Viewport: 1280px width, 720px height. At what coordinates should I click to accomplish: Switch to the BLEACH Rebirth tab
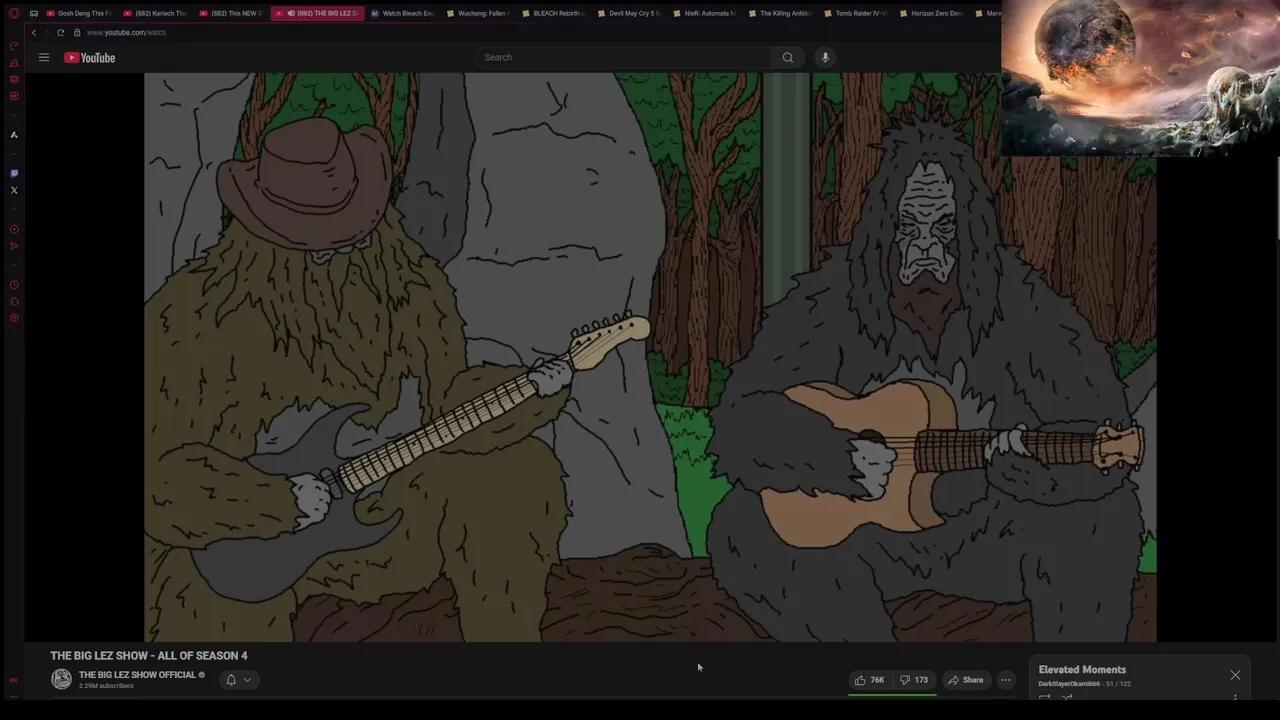(553, 13)
